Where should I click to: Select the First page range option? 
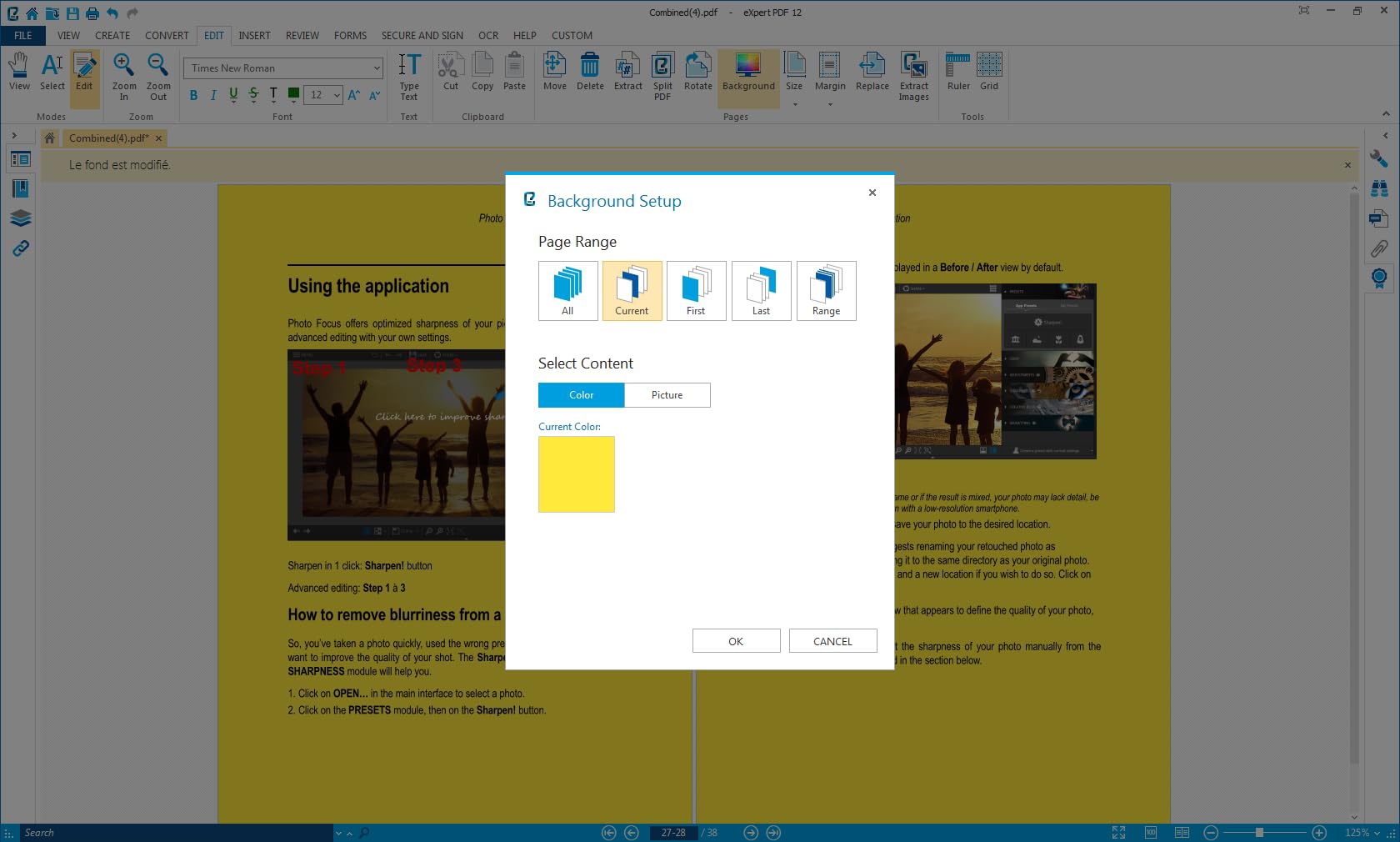[696, 291]
